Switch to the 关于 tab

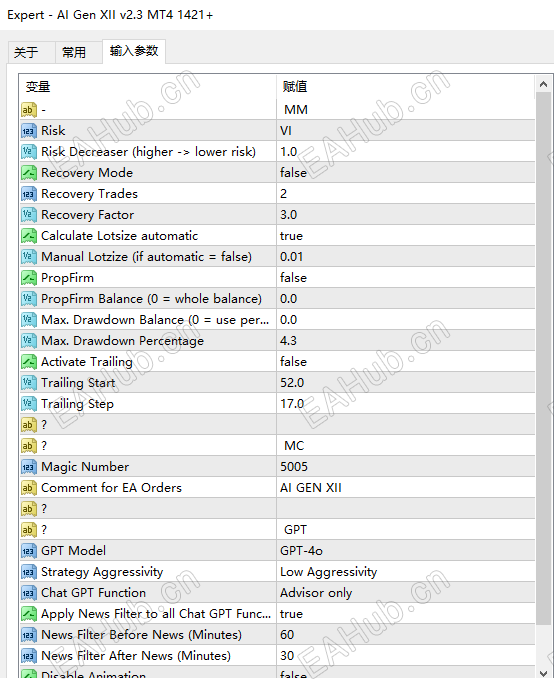pos(31,52)
